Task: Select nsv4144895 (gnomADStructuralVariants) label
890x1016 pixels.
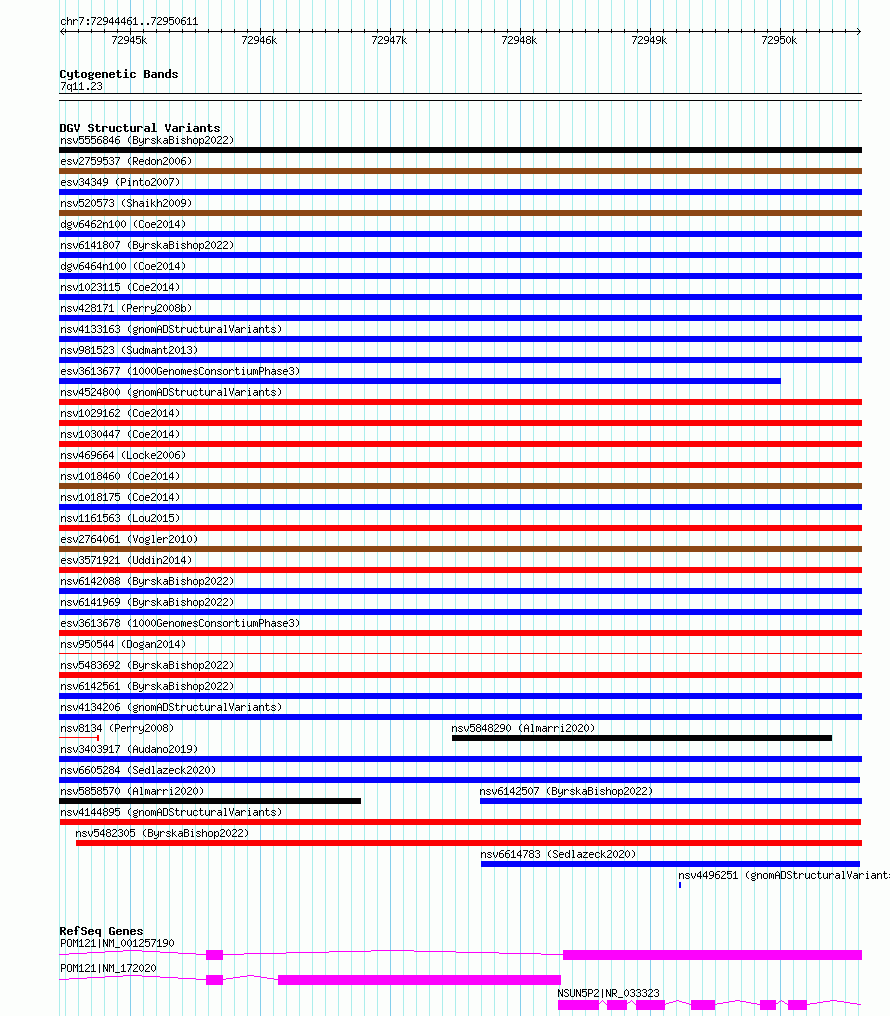Action: pyautogui.click(x=171, y=812)
